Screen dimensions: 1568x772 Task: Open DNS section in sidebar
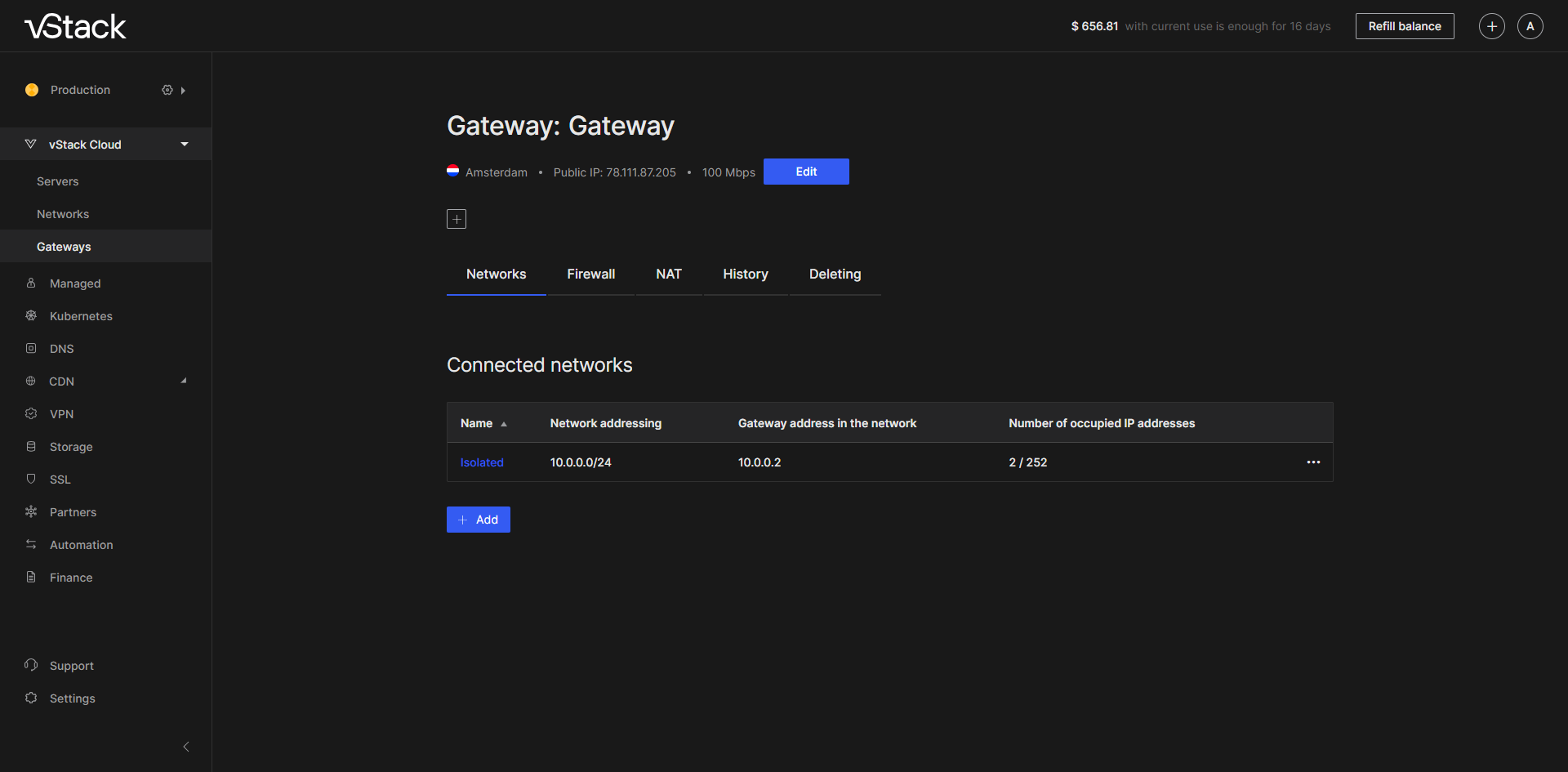61,349
